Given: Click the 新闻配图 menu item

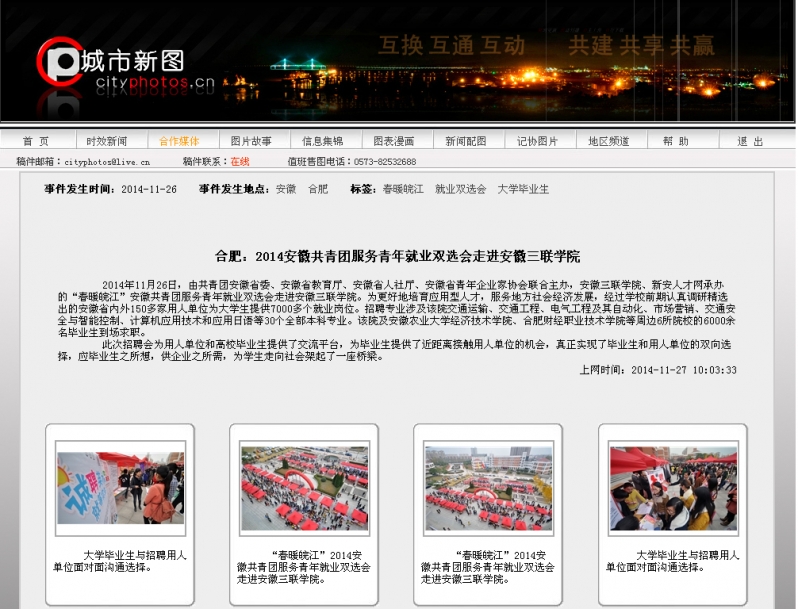Looking at the screenshot, I should point(466,141).
